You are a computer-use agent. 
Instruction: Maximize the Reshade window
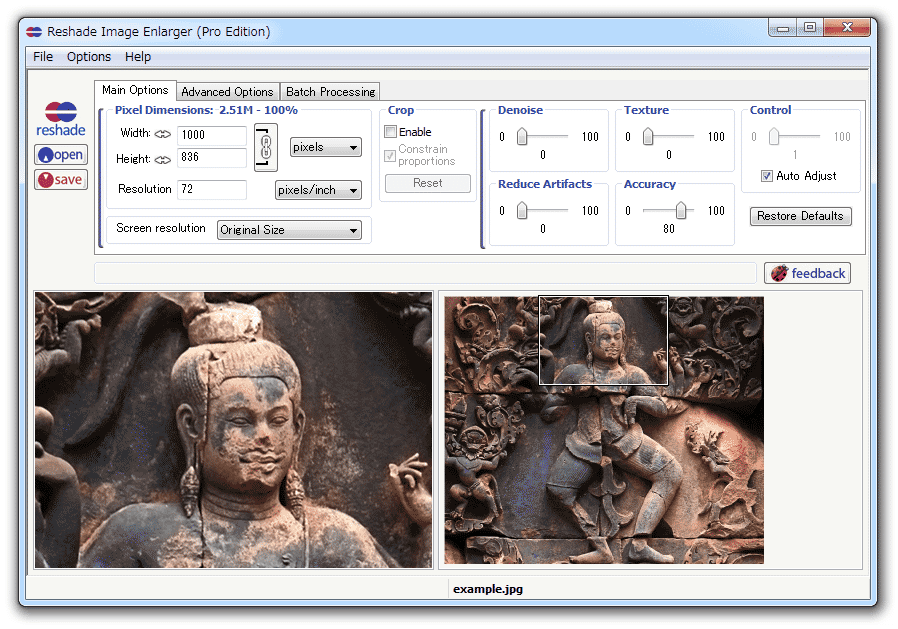pyautogui.click(x=810, y=27)
